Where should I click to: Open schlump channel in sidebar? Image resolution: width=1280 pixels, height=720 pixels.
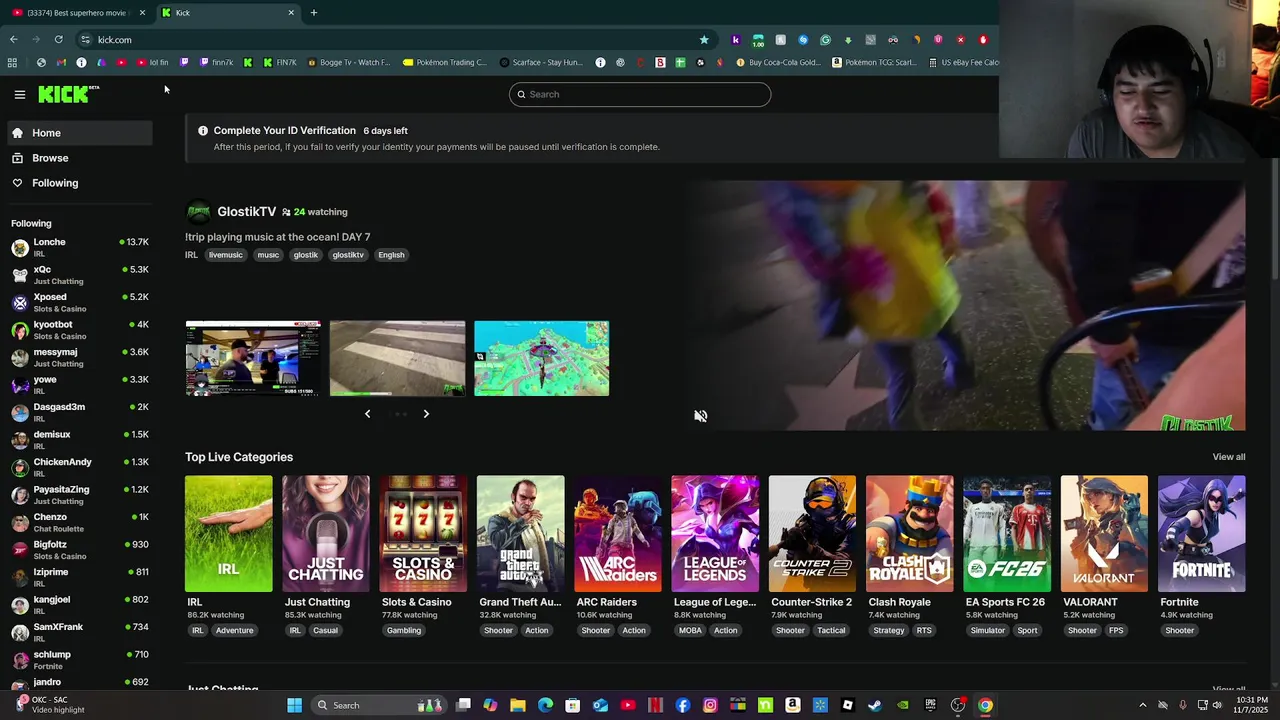tap(78, 660)
